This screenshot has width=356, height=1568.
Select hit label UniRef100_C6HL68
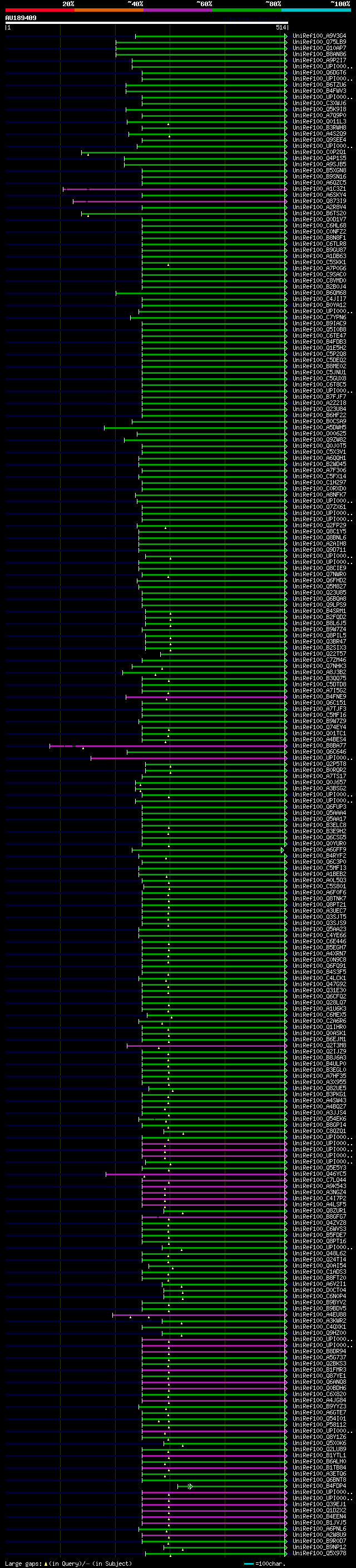319,225
